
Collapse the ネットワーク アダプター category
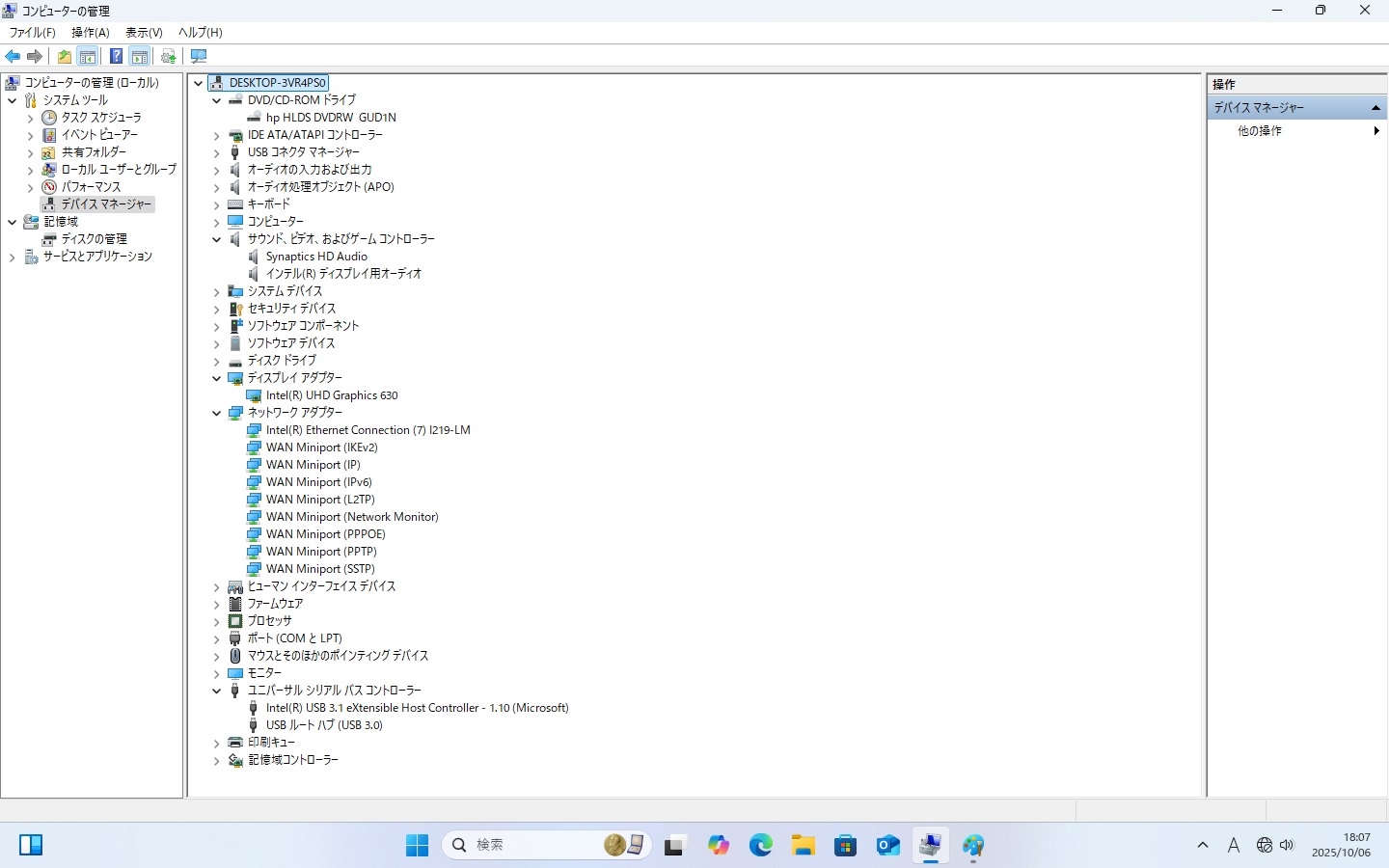(217, 413)
